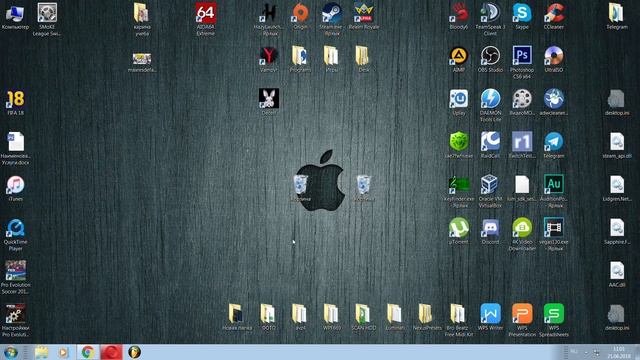
Task: Launch Oracle VM VirtualBox shortcut
Action: click(x=490, y=185)
